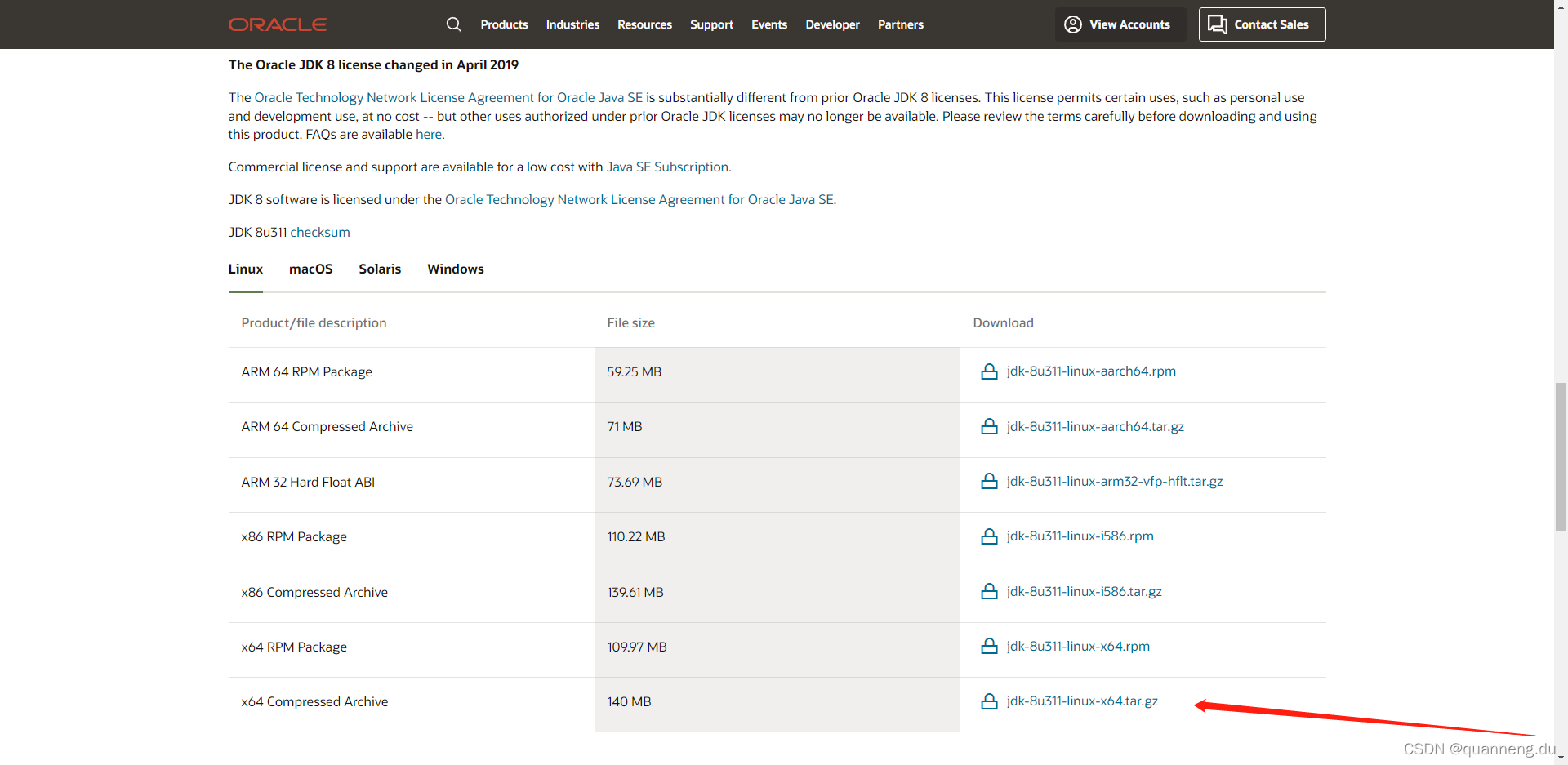Download jdk-8u311-linux-i586.tar.gz

tap(1084, 592)
